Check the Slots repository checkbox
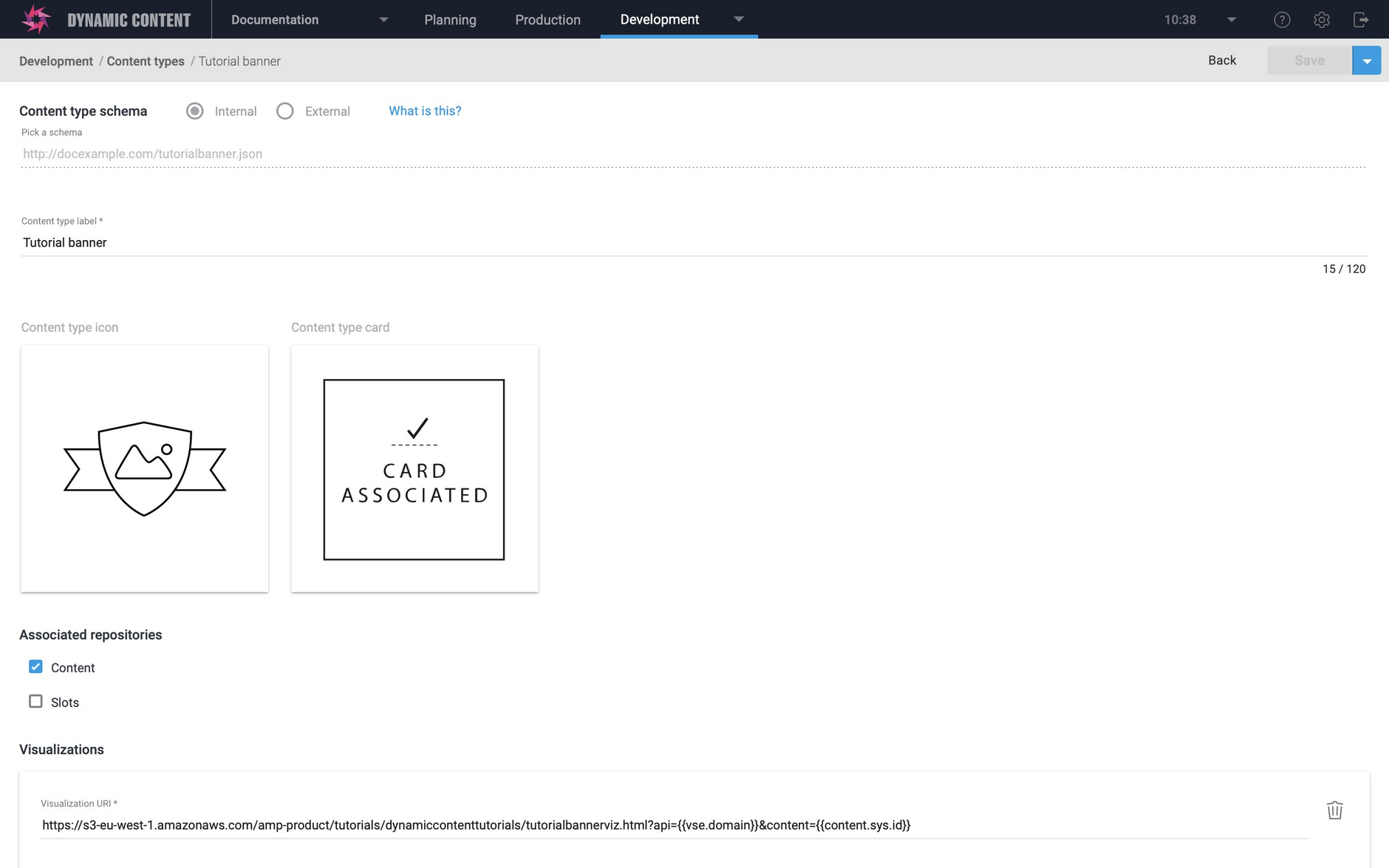1389x868 pixels. (x=35, y=702)
